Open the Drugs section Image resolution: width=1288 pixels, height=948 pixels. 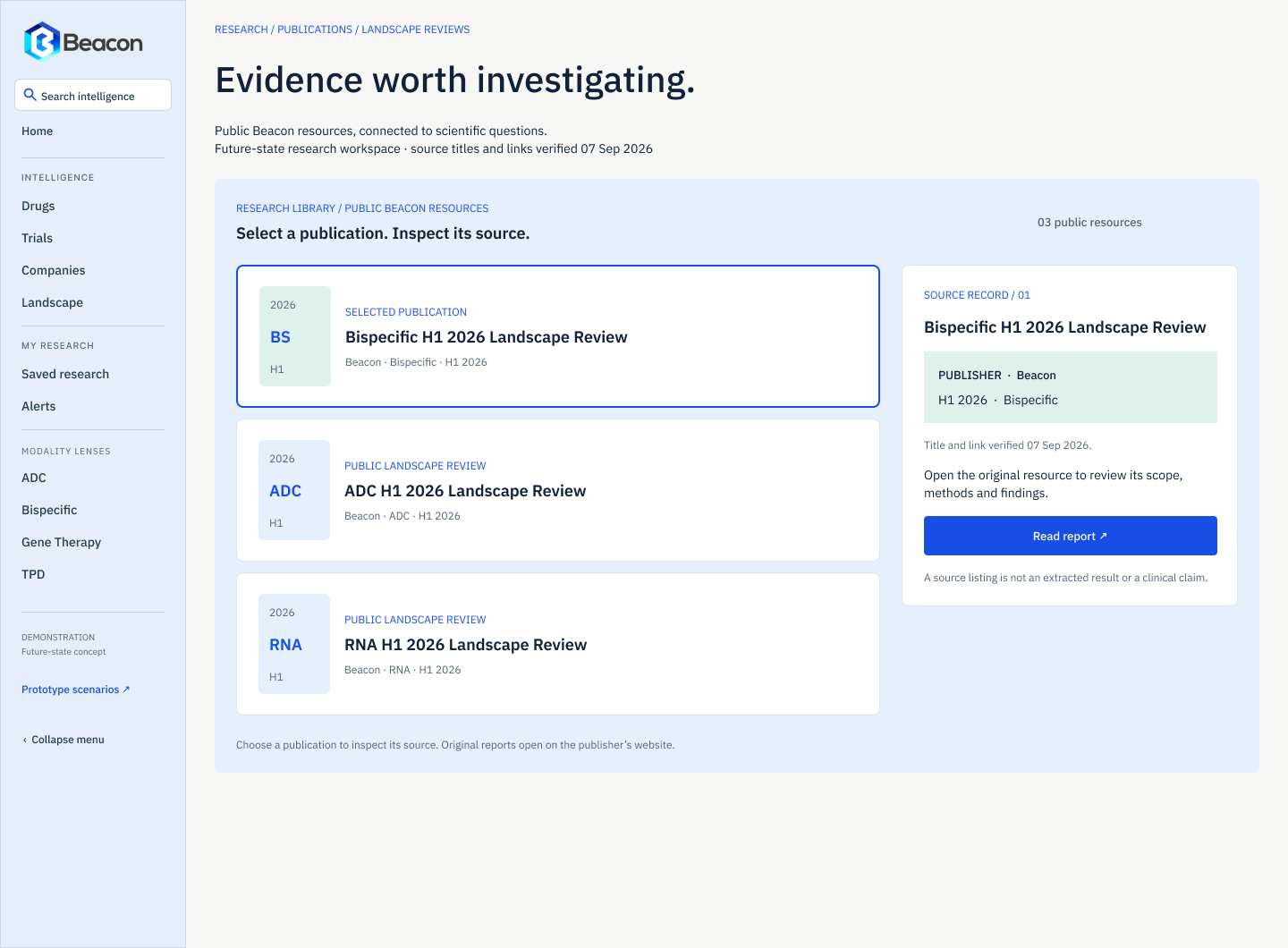coord(38,206)
